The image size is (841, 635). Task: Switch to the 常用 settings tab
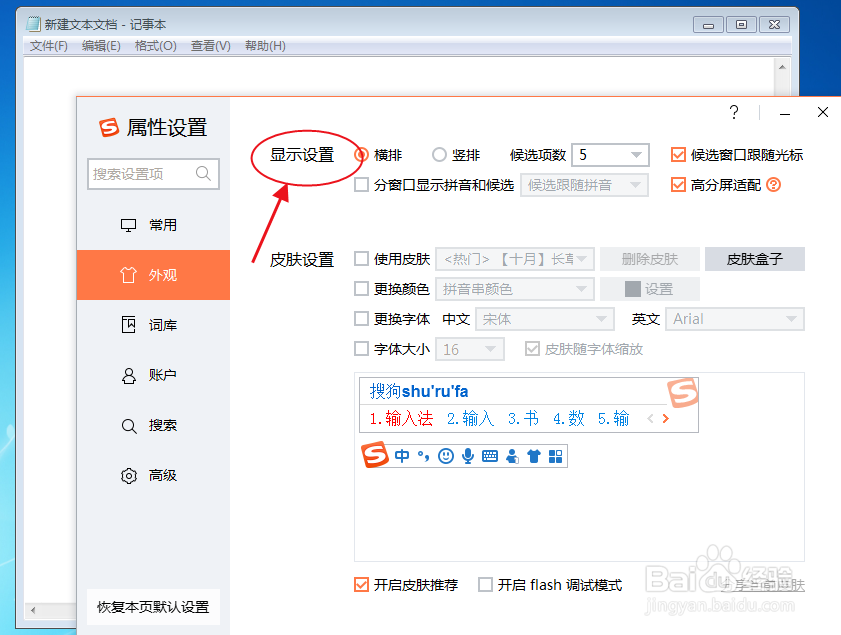153,225
